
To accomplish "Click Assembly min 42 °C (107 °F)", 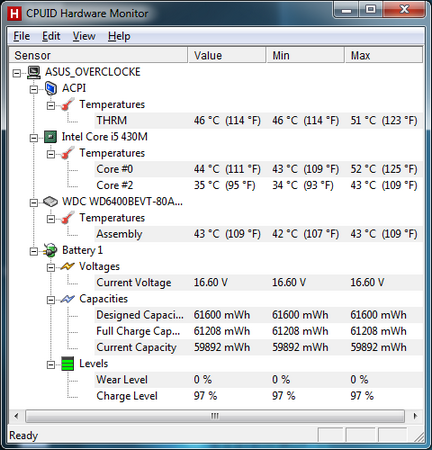I will [305, 234].
